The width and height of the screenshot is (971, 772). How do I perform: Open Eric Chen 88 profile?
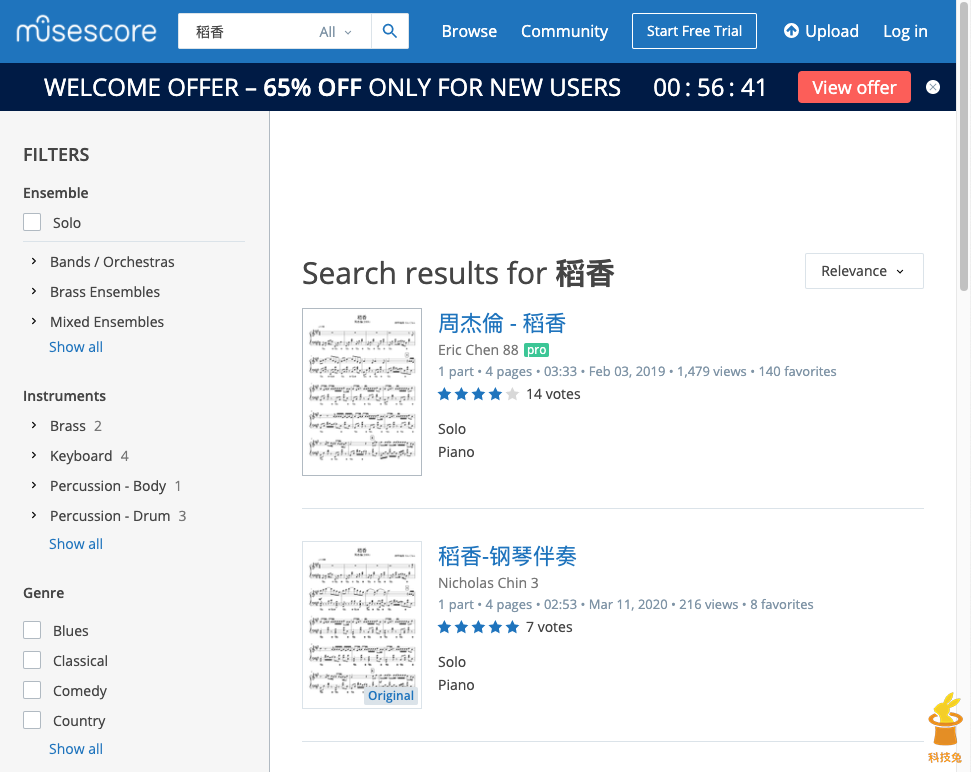pyautogui.click(x=477, y=350)
